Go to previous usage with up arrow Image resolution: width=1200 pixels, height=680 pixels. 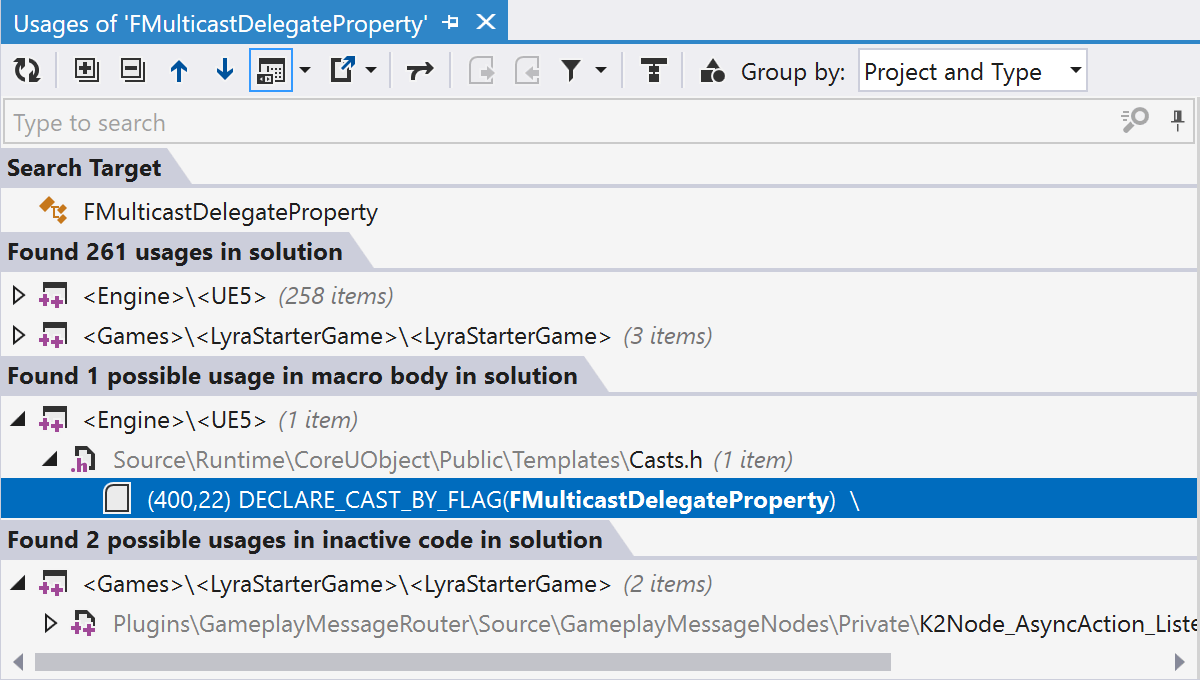tap(179, 71)
